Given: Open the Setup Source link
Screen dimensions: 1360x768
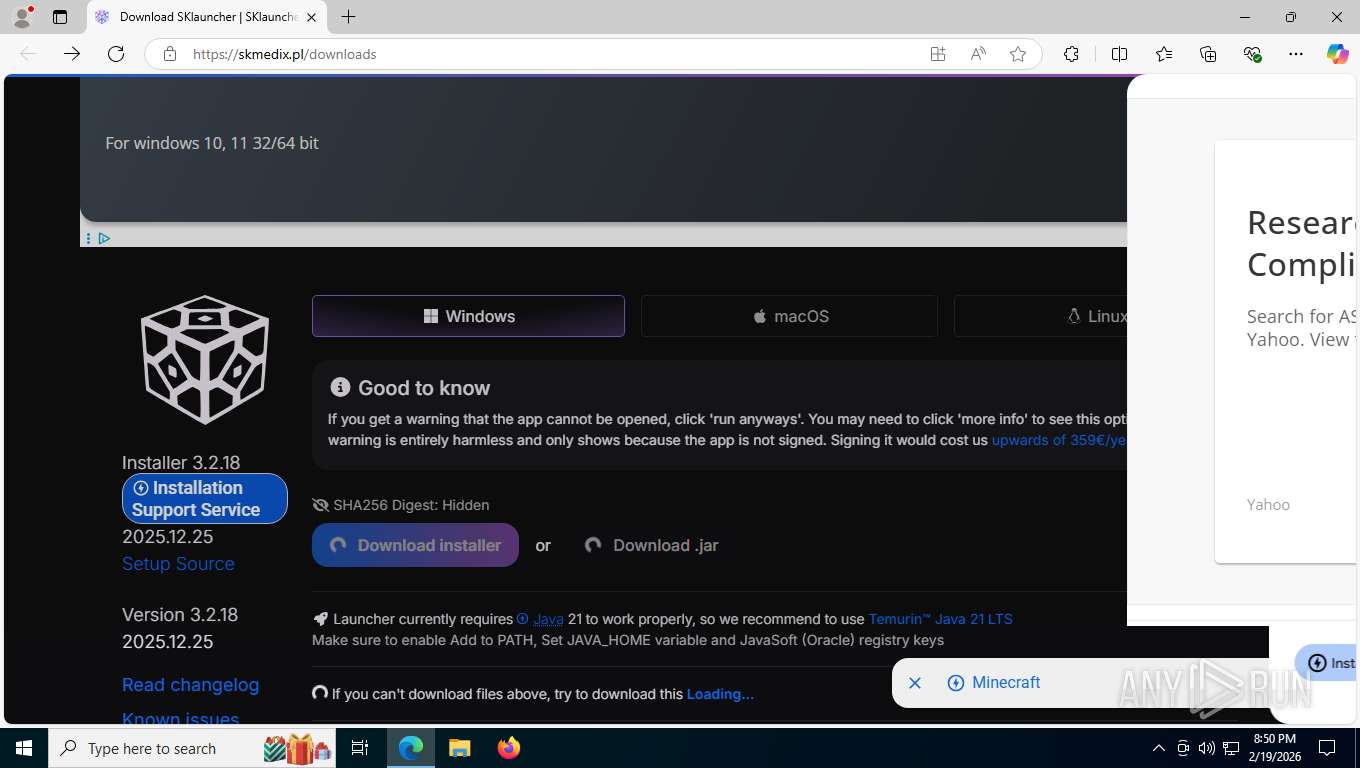Looking at the screenshot, I should click(178, 563).
